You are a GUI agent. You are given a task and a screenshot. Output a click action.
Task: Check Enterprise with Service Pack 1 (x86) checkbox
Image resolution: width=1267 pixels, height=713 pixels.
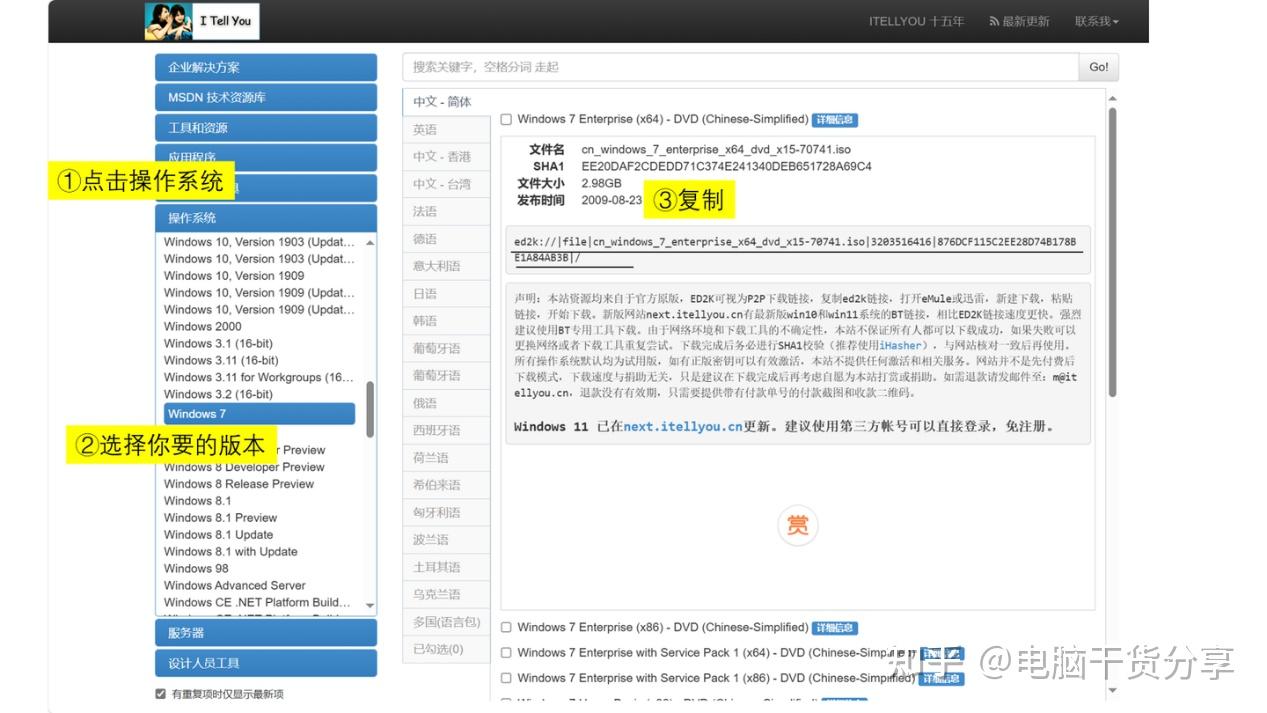tap(507, 678)
